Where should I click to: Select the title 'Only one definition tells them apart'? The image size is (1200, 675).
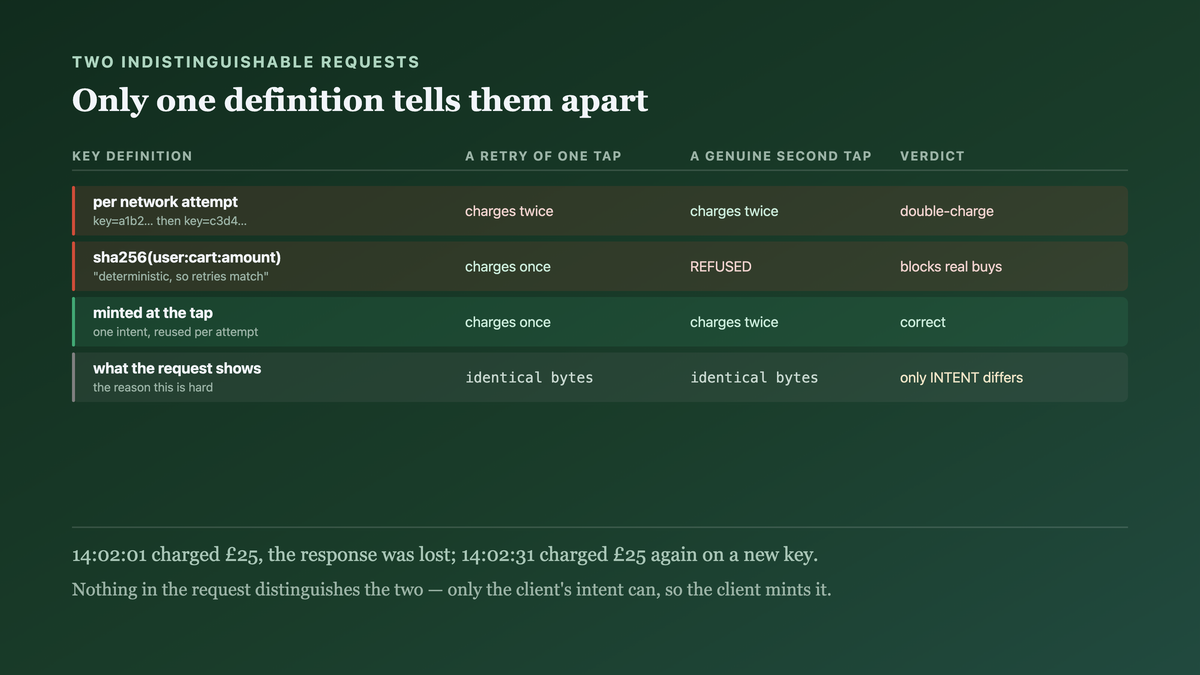(360, 100)
